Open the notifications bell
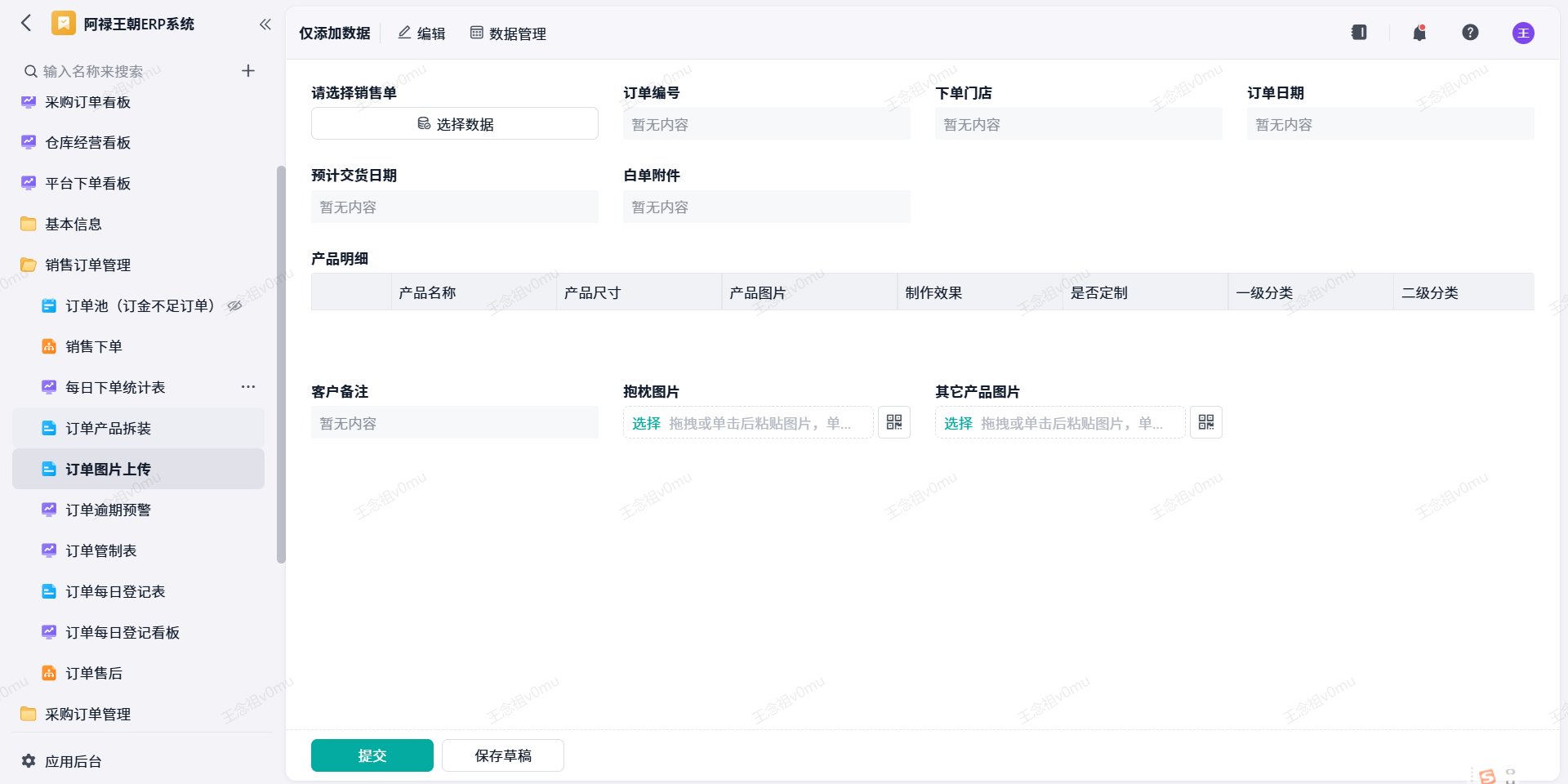The width and height of the screenshot is (1568, 784). point(1419,33)
